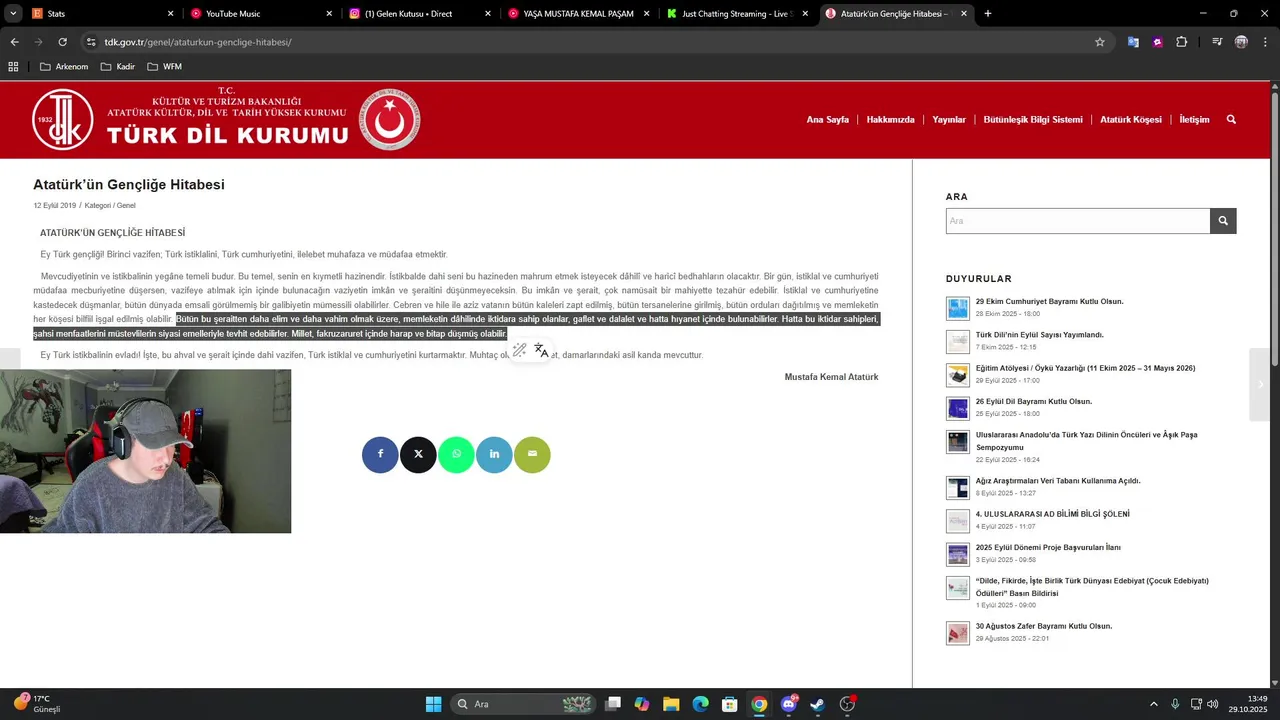Image resolution: width=1280 pixels, height=720 pixels.
Task: Open OBS Studio from the taskbar
Action: [x=847, y=704]
